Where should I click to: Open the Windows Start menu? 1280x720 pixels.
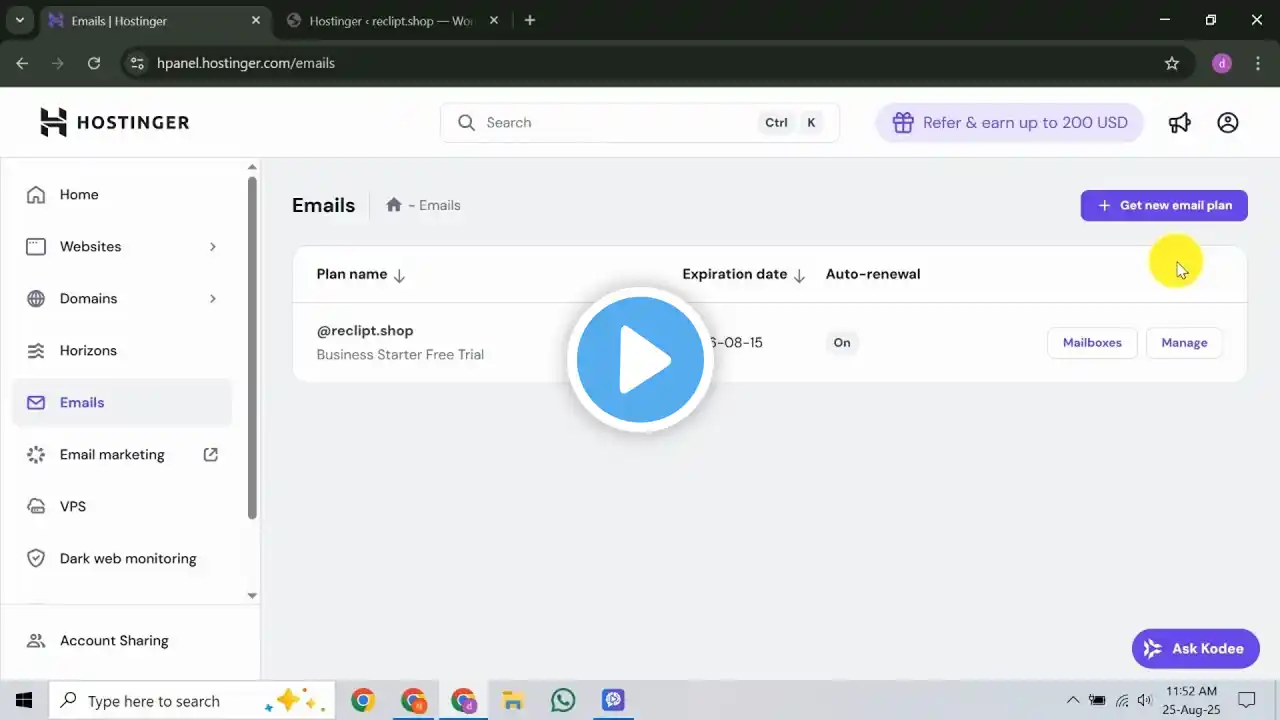[x=24, y=700]
